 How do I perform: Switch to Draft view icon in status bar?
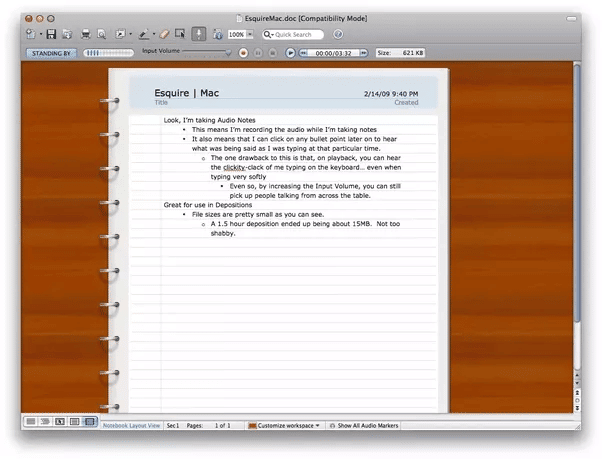(31, 421)
